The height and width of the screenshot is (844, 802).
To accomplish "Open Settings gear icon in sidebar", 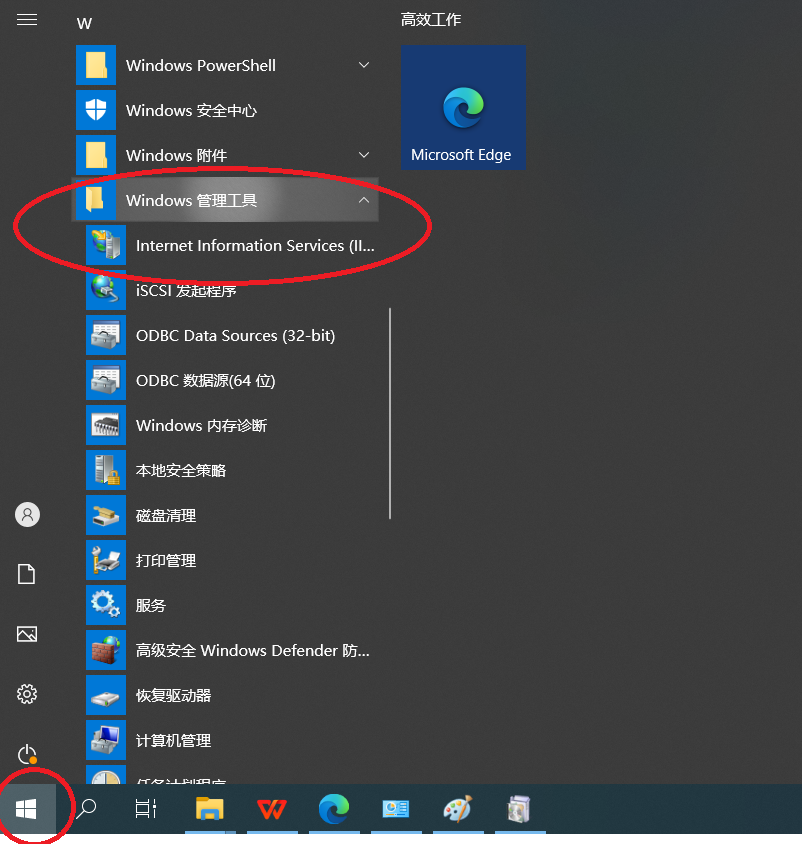I will coord(27,694).
